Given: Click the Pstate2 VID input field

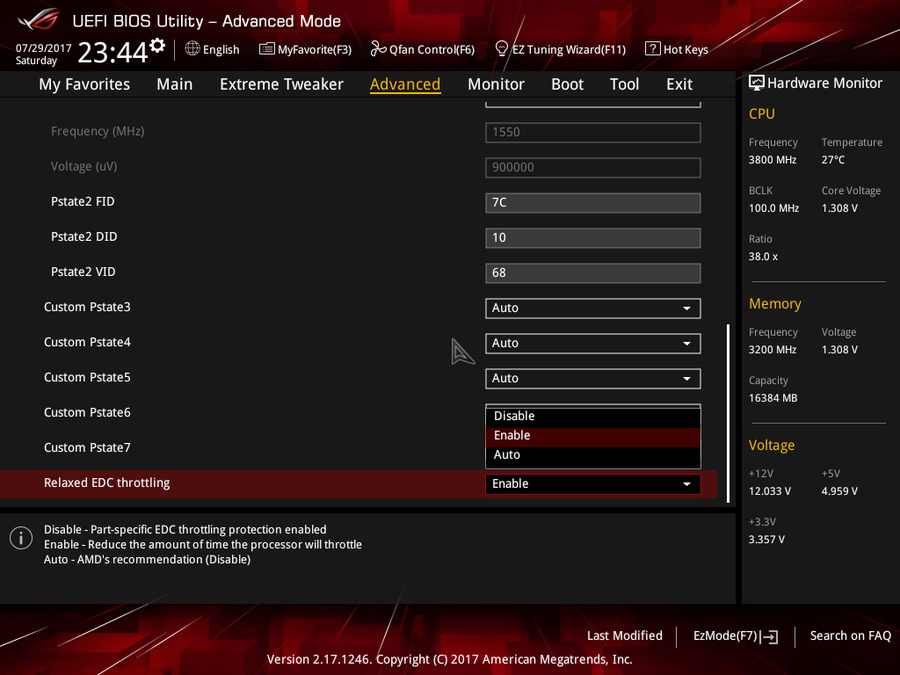Looking at the screenshot, I should click(593, 273).
